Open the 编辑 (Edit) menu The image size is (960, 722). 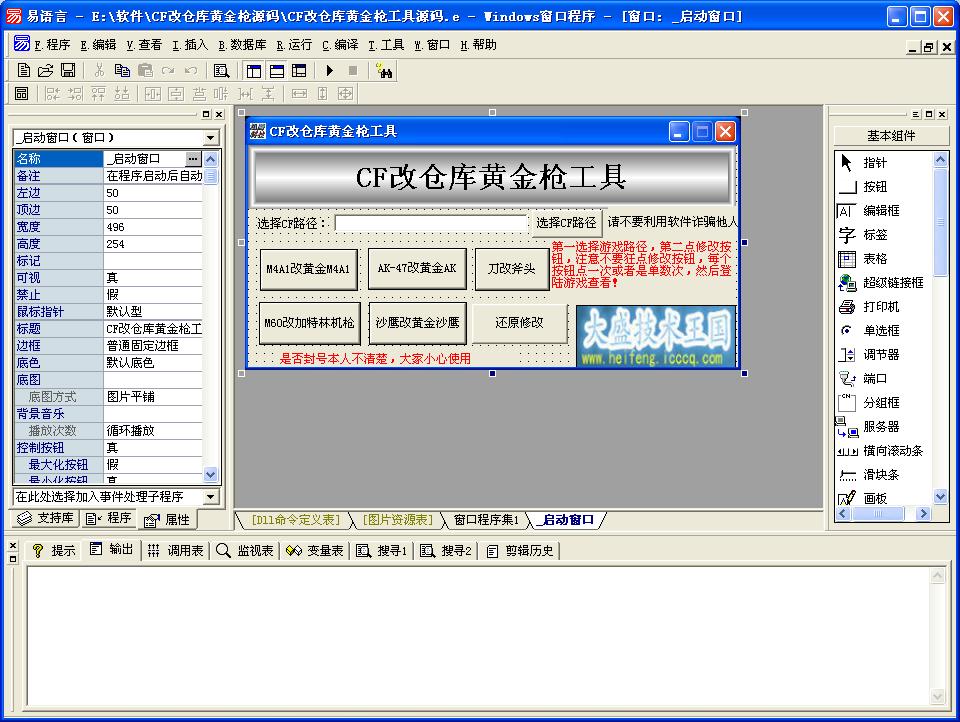tap(99, 45)
